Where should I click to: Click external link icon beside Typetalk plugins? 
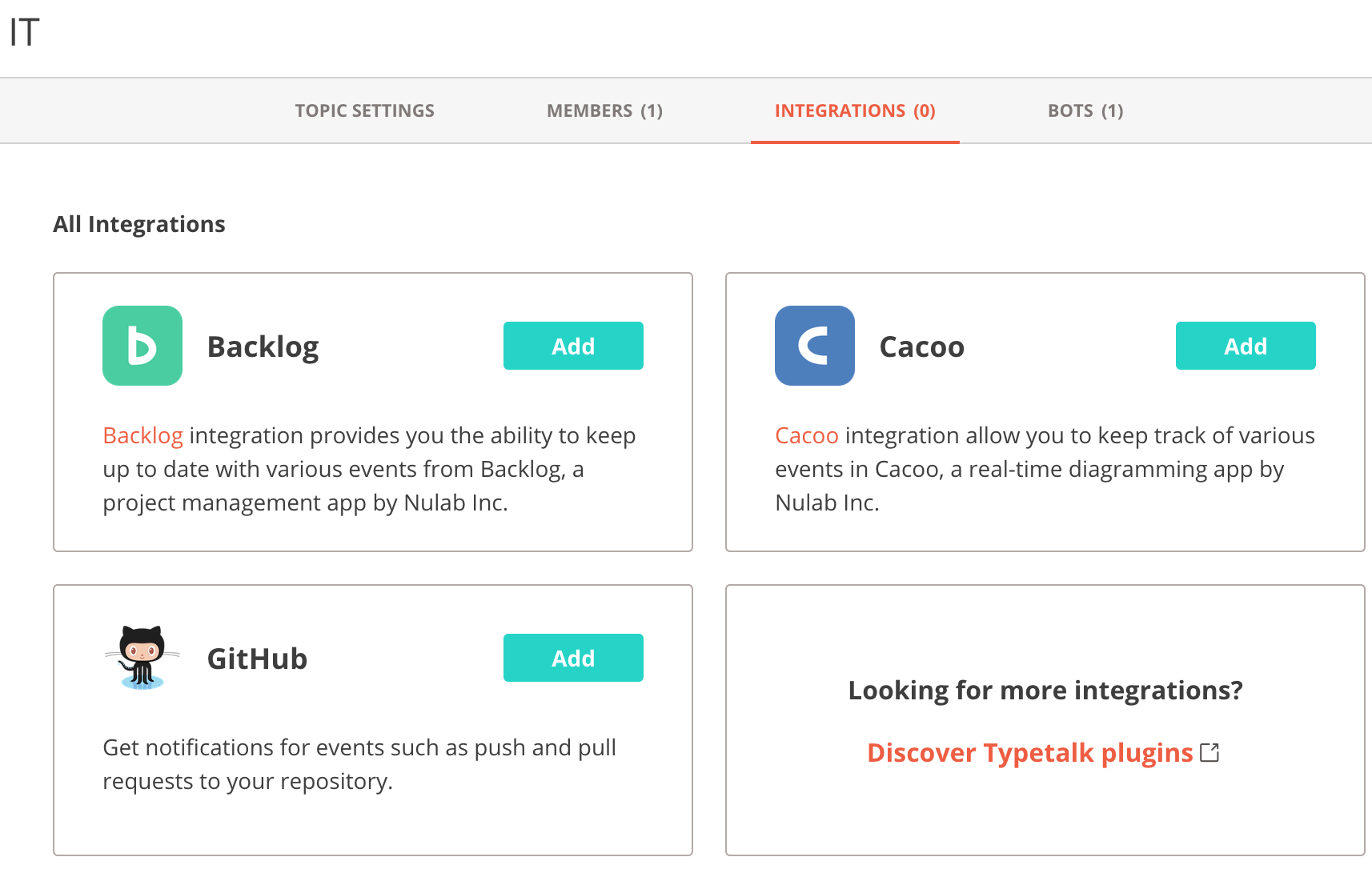coord(1210,753)
